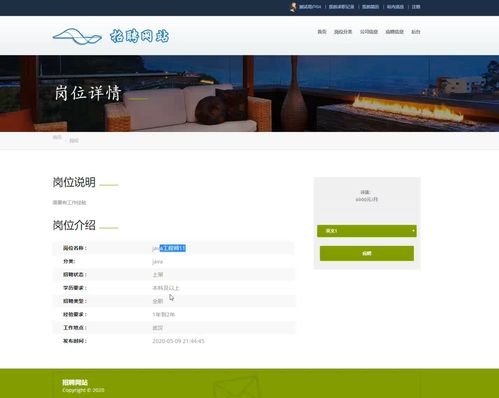This screenshot has height=398, width=499.
Task: Click the highlighted job name value in 岗位名称 row
Action: 169,248
